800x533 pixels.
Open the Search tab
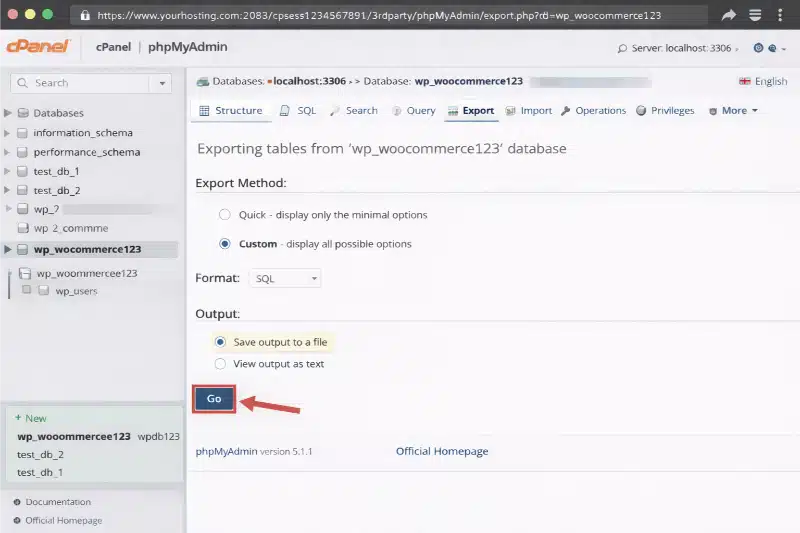pos(354,111)
